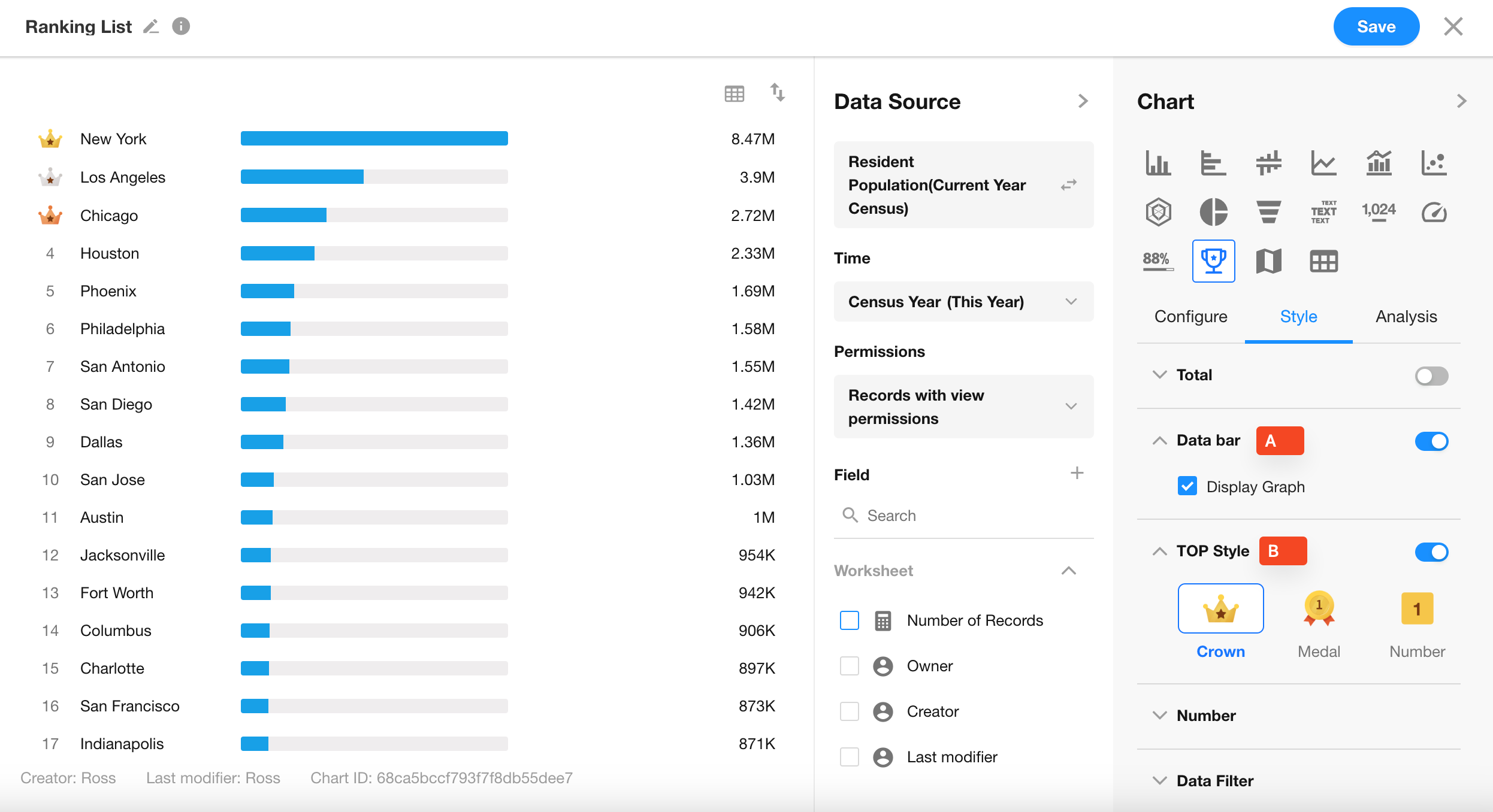
Task: Select the pie chart type icon
Action: click(1213, 212)
